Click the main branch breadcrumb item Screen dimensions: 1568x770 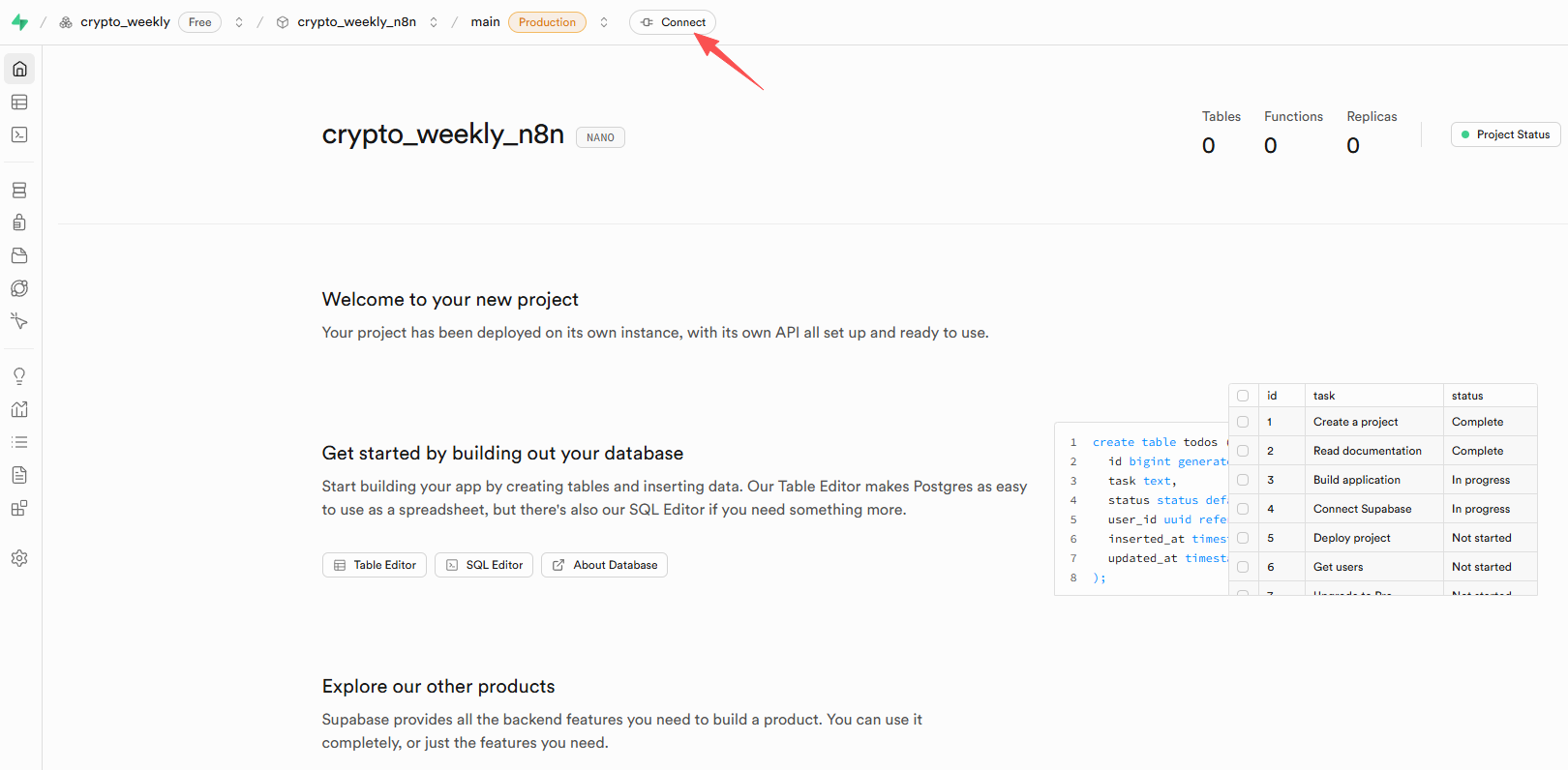coord(485,22)
